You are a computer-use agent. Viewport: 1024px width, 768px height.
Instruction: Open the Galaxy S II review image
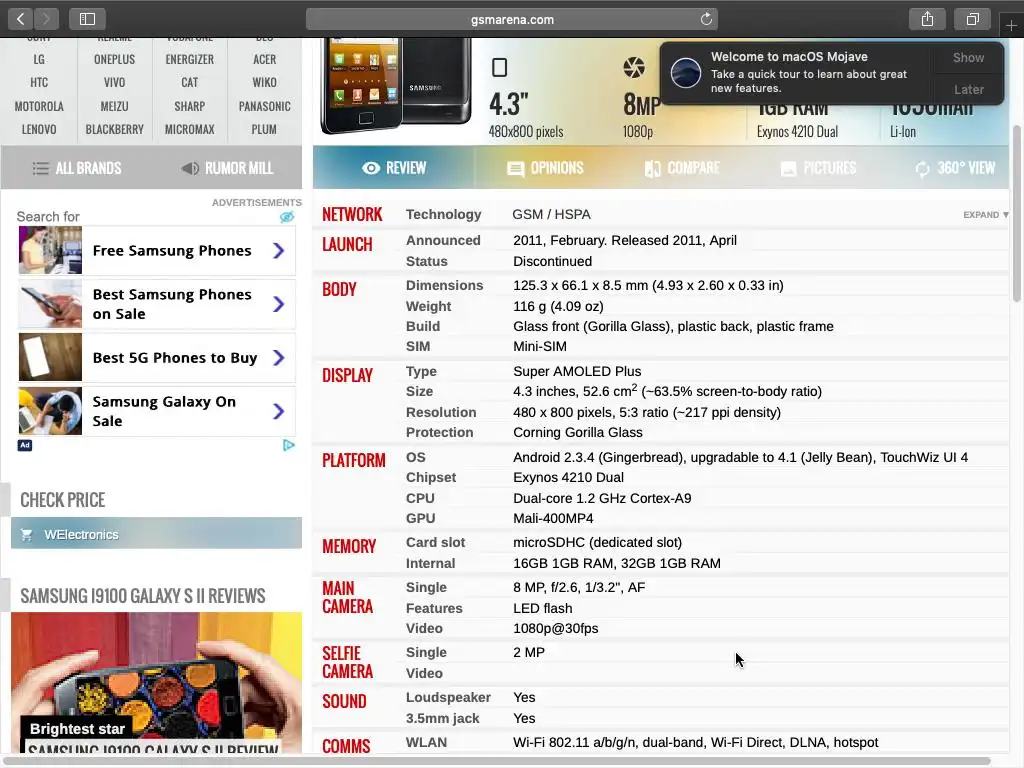156,682
